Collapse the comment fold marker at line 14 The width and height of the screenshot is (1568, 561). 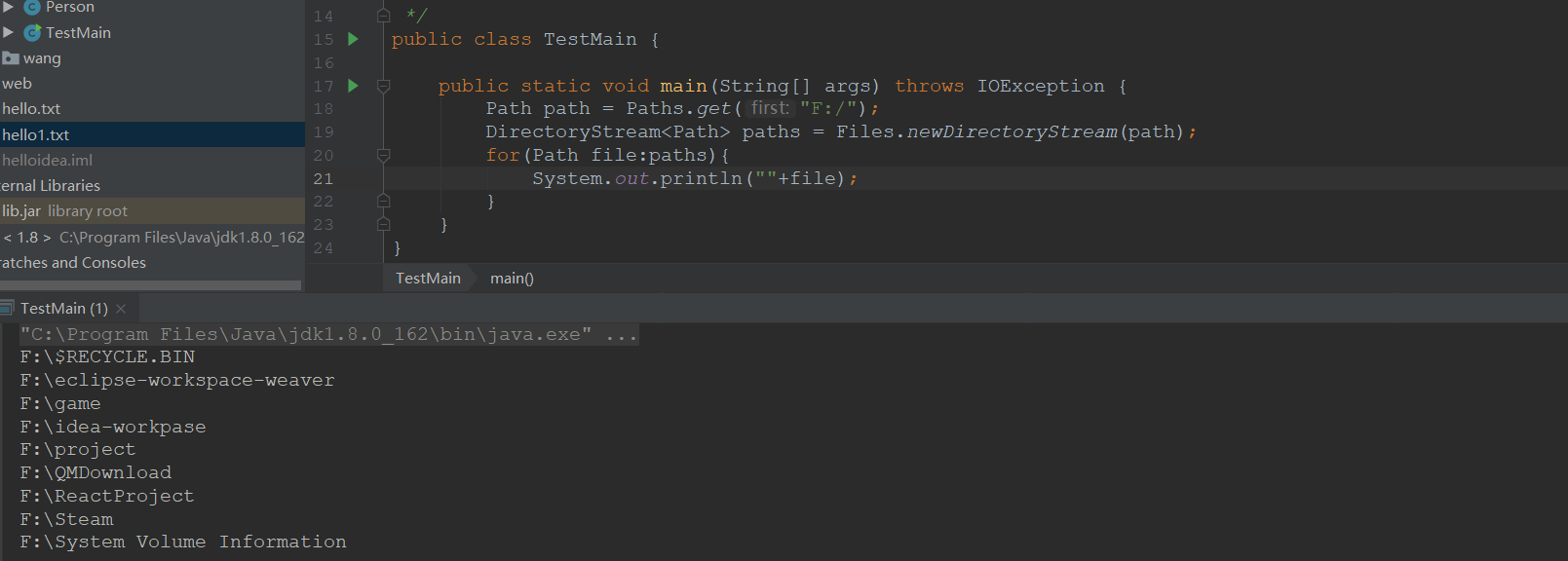point(383,16)
